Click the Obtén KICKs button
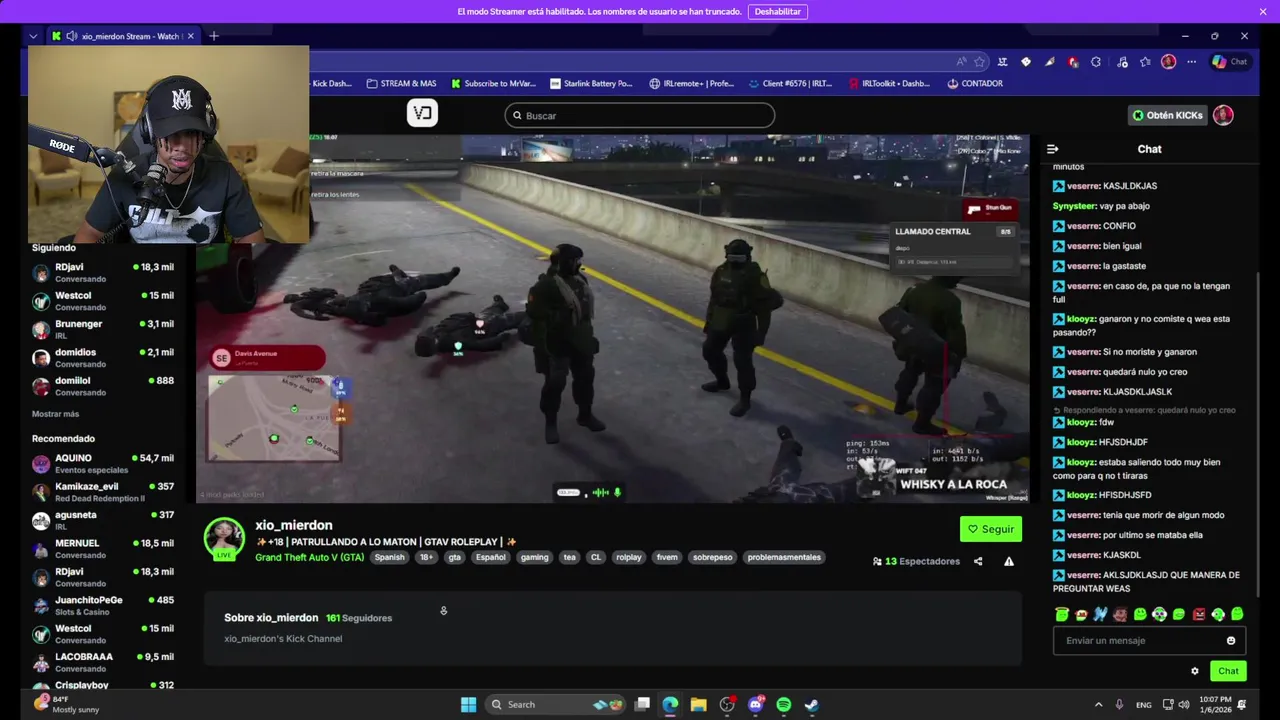The height and width of the screenshot is (720, 1280). 1167,116
